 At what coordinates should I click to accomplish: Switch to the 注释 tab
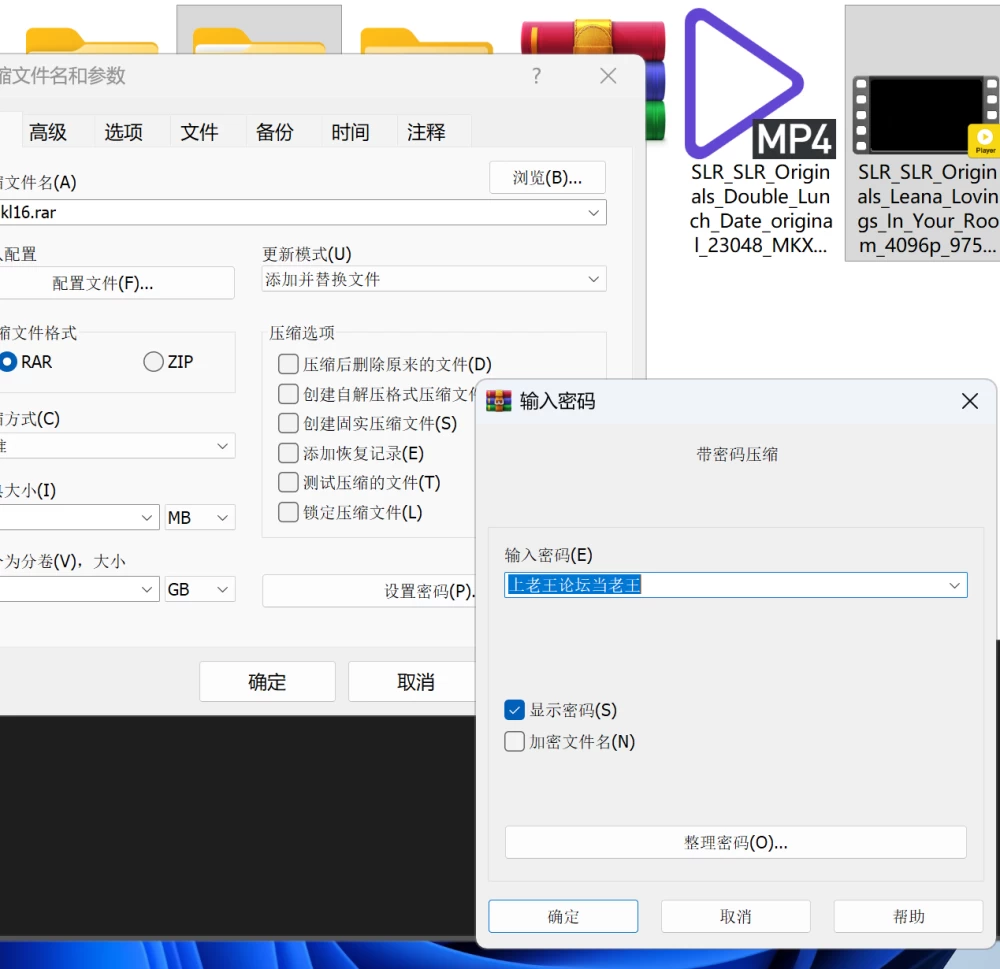pos(426,132)
